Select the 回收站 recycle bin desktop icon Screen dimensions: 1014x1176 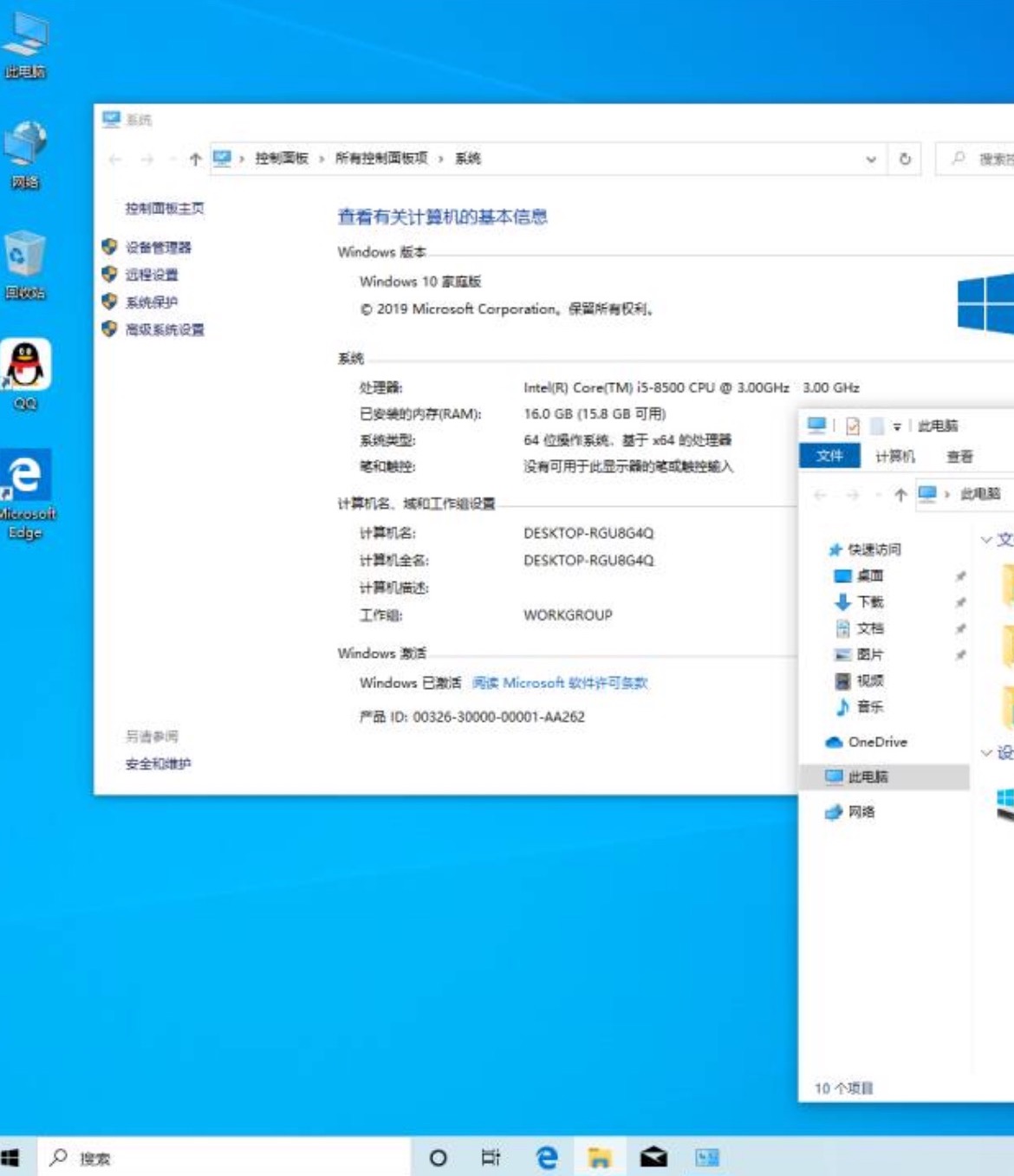(25, 258)
